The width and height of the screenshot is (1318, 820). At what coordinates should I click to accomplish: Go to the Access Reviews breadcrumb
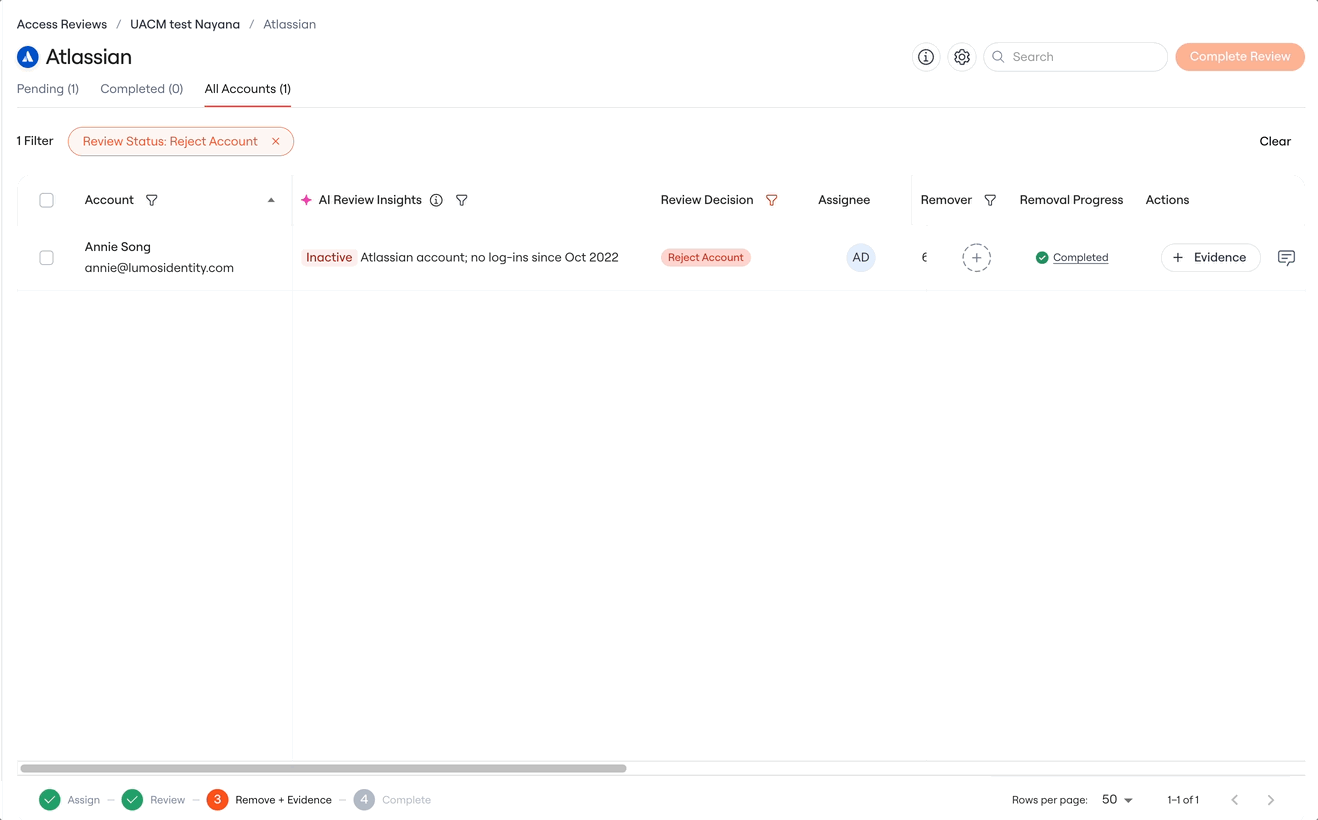[62, 24]
